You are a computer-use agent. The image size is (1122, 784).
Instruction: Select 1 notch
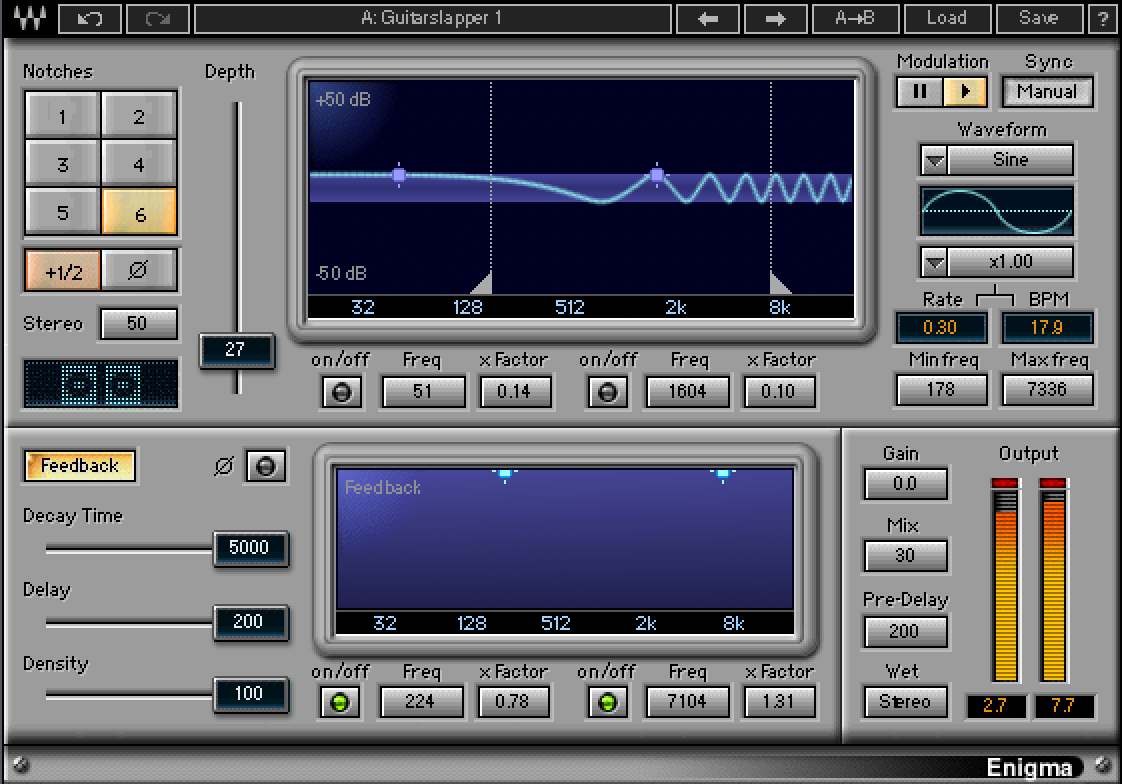click(x=62, y=114)
